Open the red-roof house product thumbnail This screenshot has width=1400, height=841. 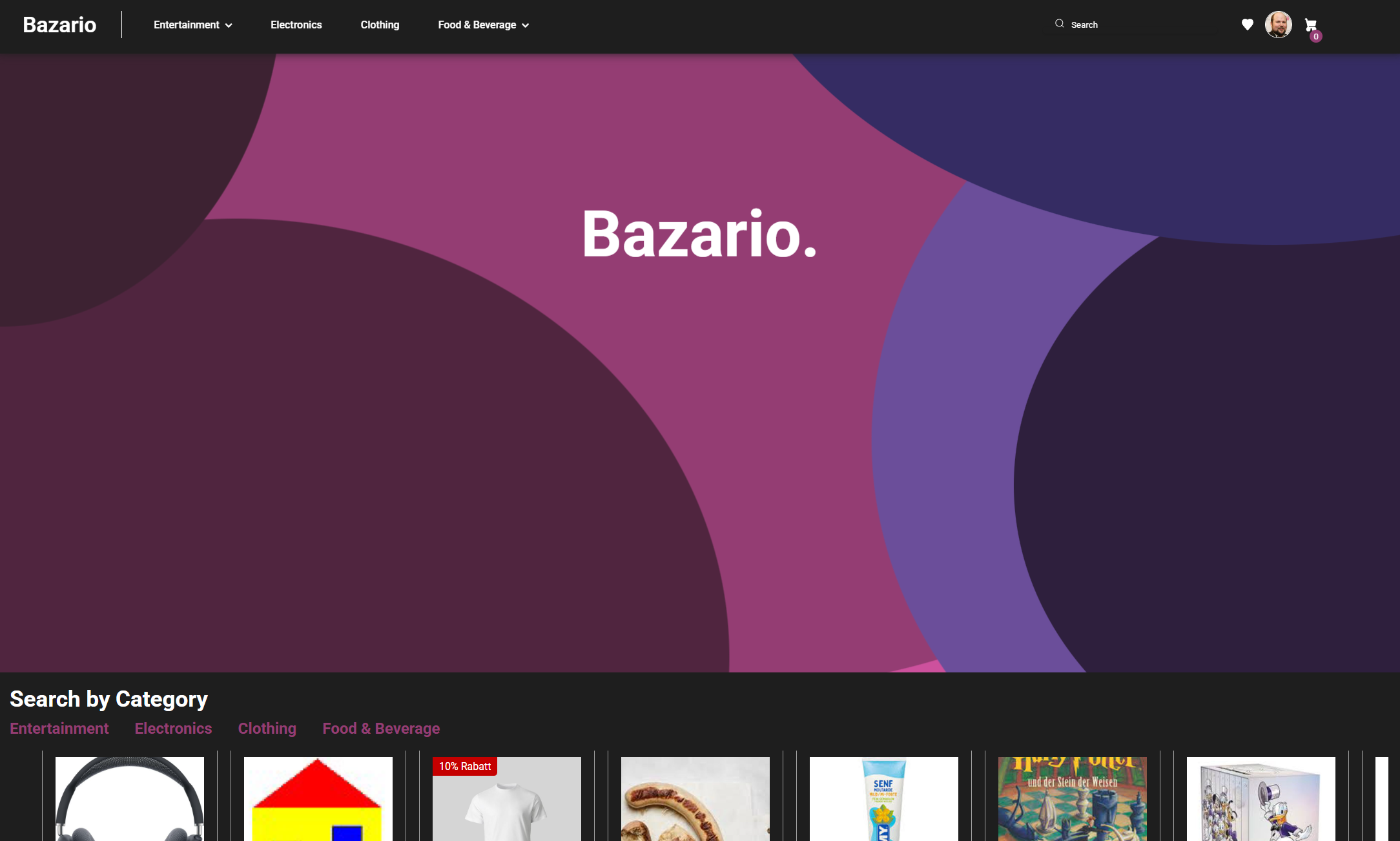[318, 799]
